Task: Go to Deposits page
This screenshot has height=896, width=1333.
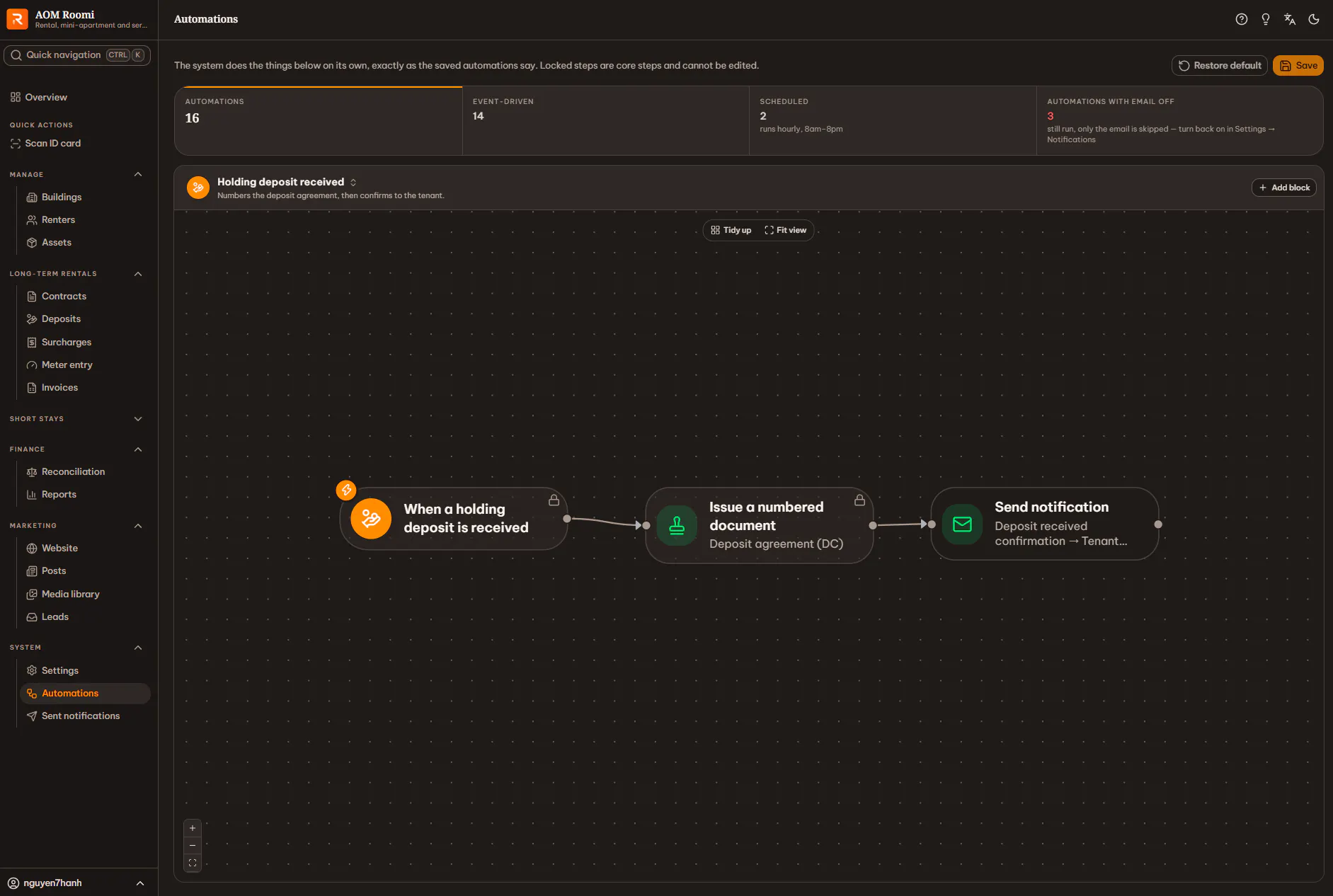Action: pyautogui.click(x=61, y=319)
